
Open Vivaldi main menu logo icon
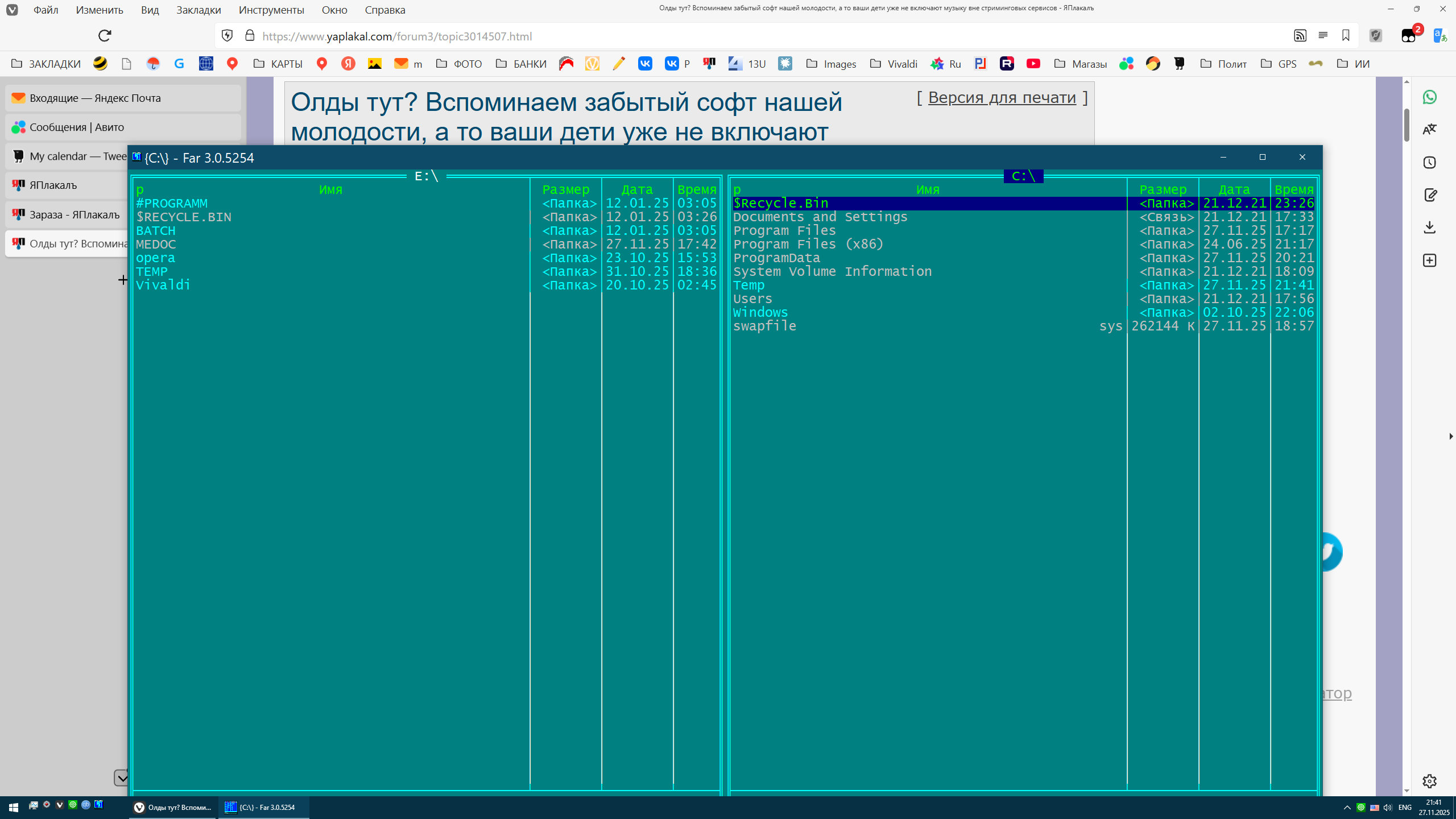[12, 10]
